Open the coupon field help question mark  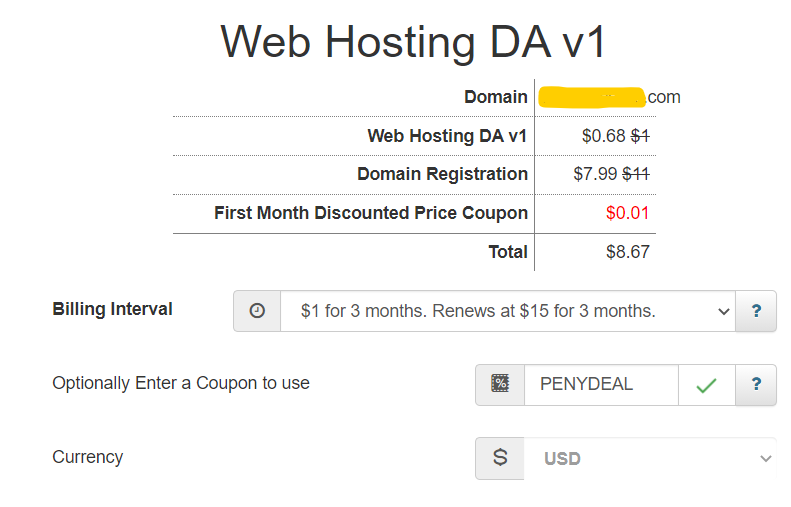pyautogui.click(x=756, y=384)
